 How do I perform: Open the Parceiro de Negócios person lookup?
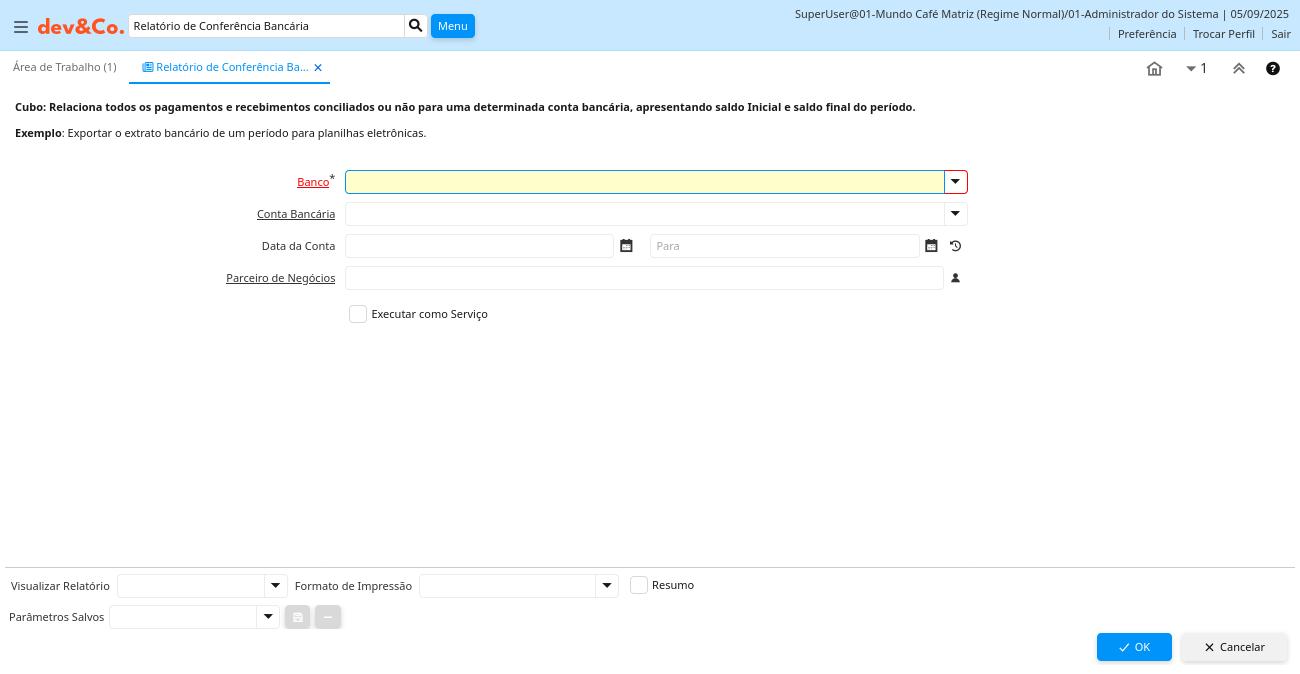955,278
